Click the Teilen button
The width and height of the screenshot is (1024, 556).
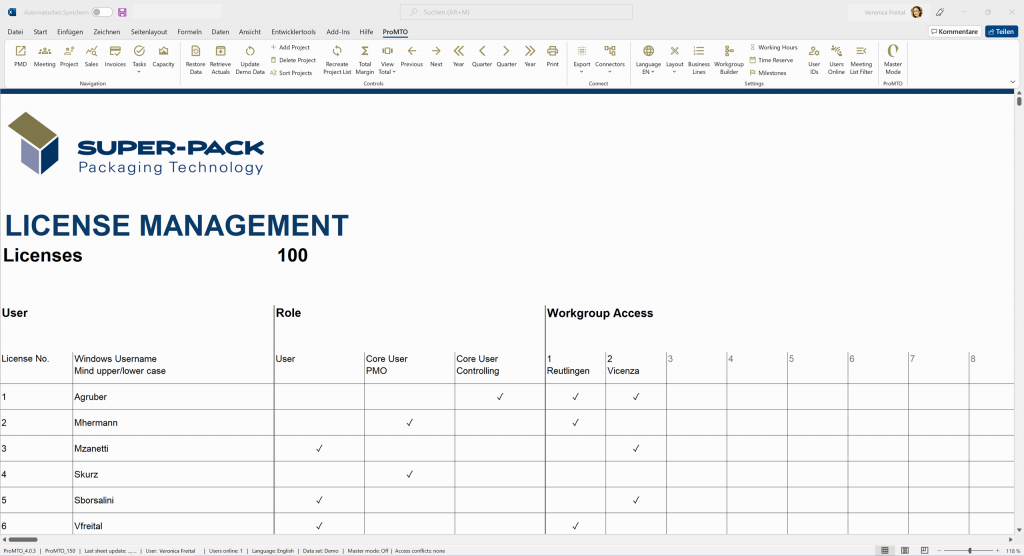pos(1001,32)
